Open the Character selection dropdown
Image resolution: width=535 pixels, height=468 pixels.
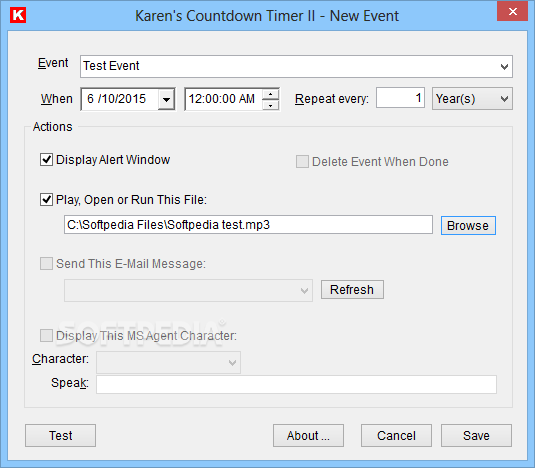168,362
